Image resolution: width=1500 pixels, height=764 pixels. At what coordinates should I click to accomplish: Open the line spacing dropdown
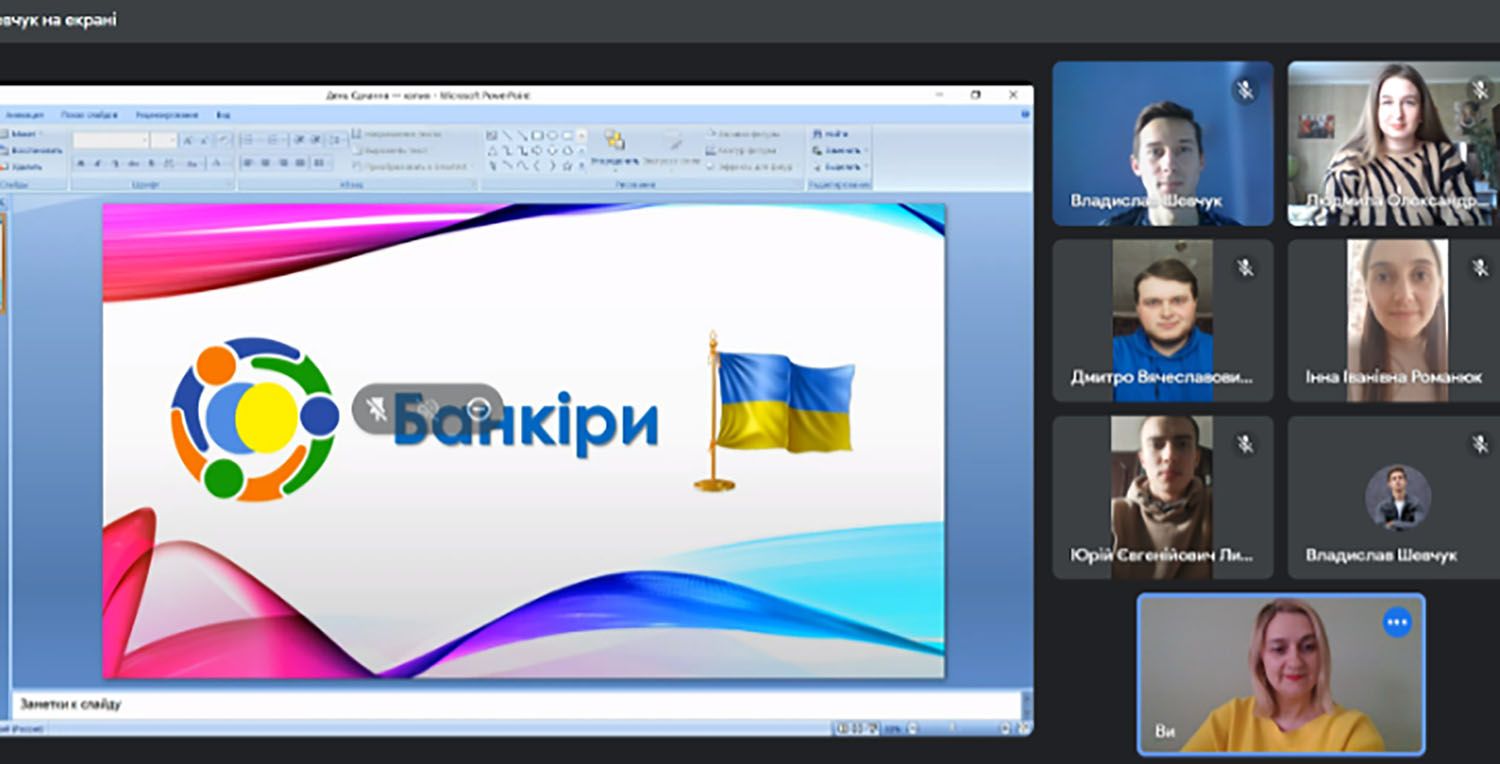(336, 140)
